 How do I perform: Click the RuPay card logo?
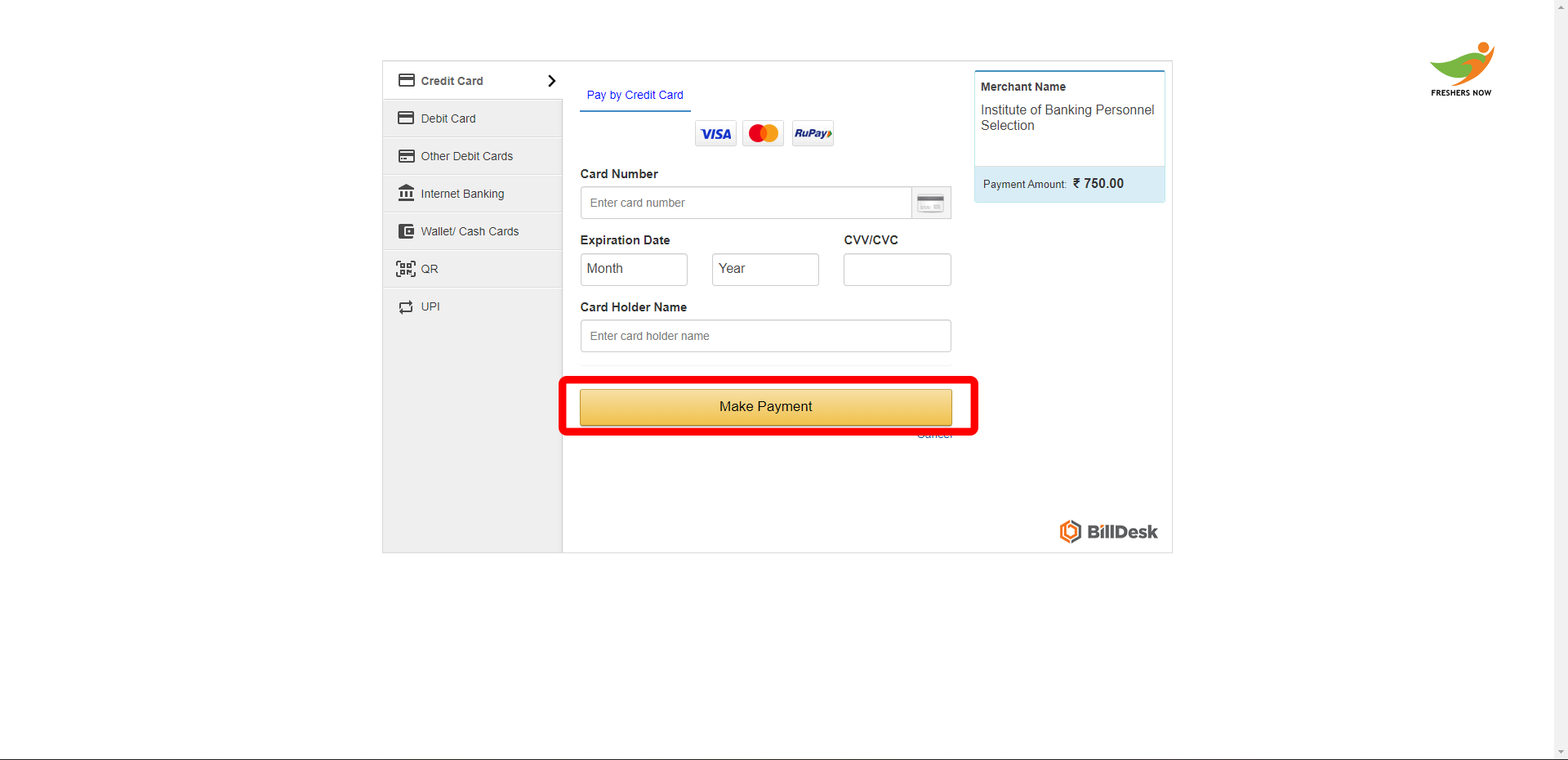pos(813,134)
